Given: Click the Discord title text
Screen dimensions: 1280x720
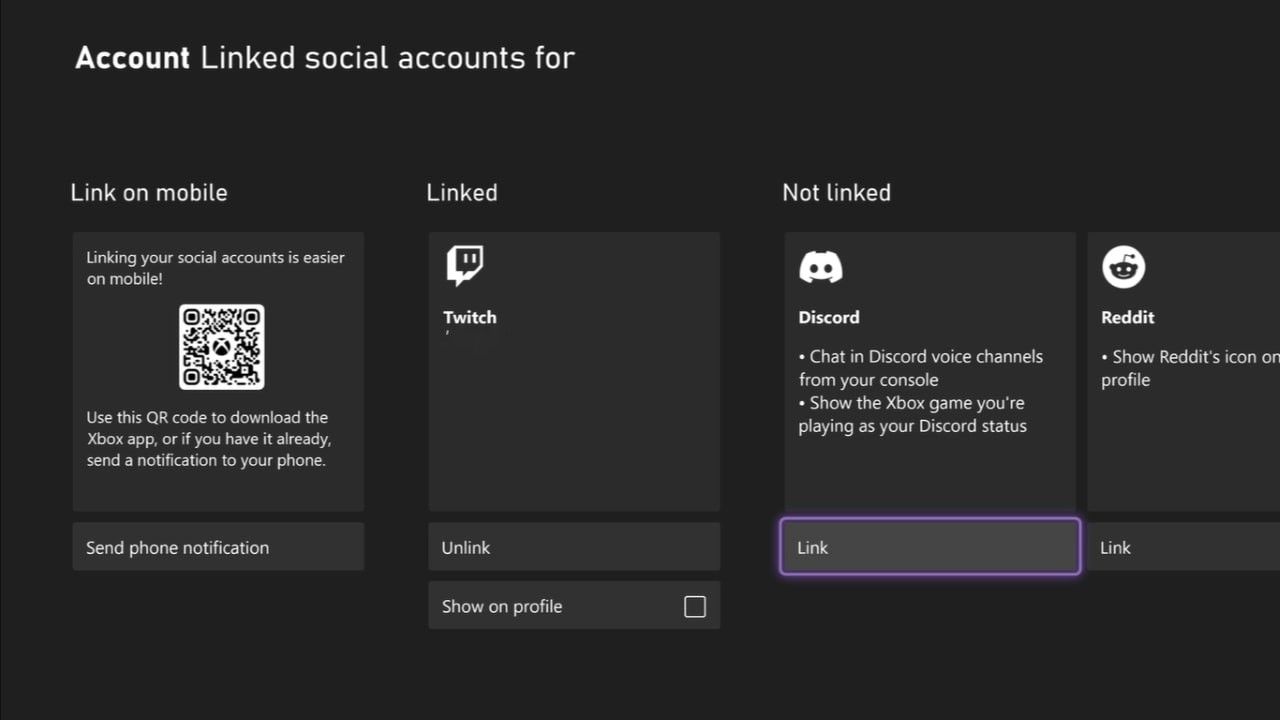Looking at the screenshot, I should [828, 318].
